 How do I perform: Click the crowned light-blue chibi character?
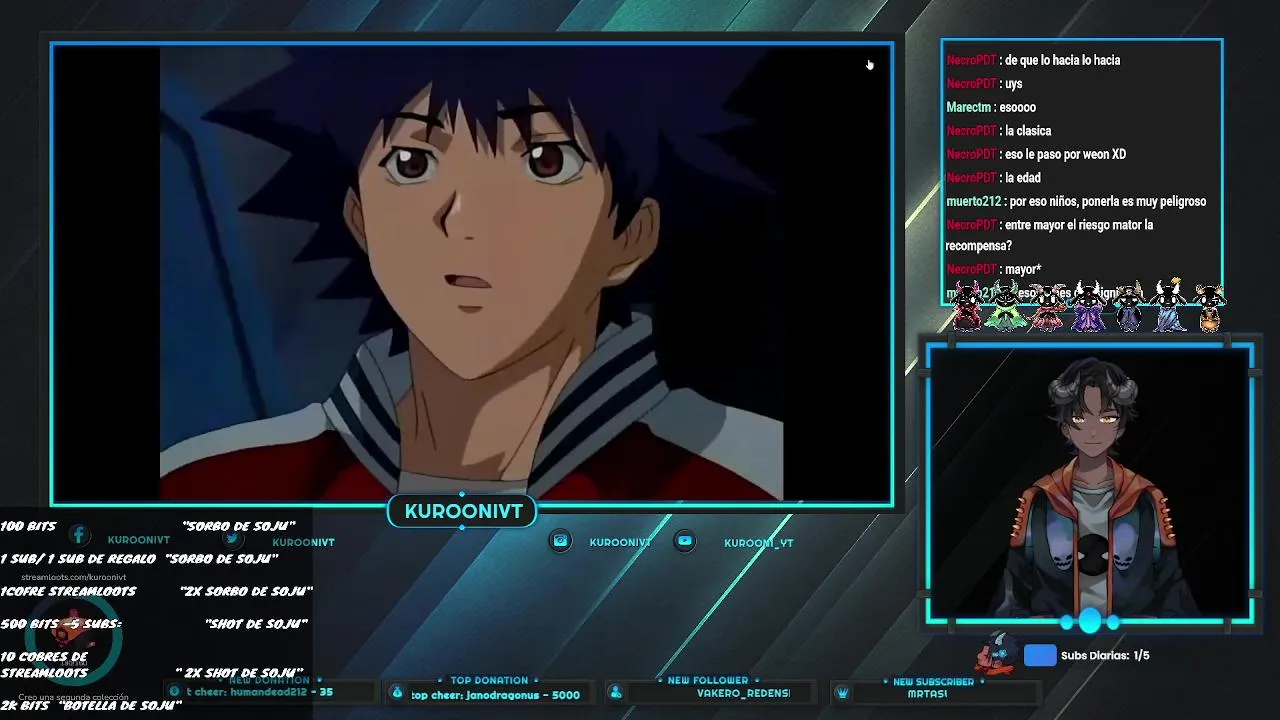1171,305
